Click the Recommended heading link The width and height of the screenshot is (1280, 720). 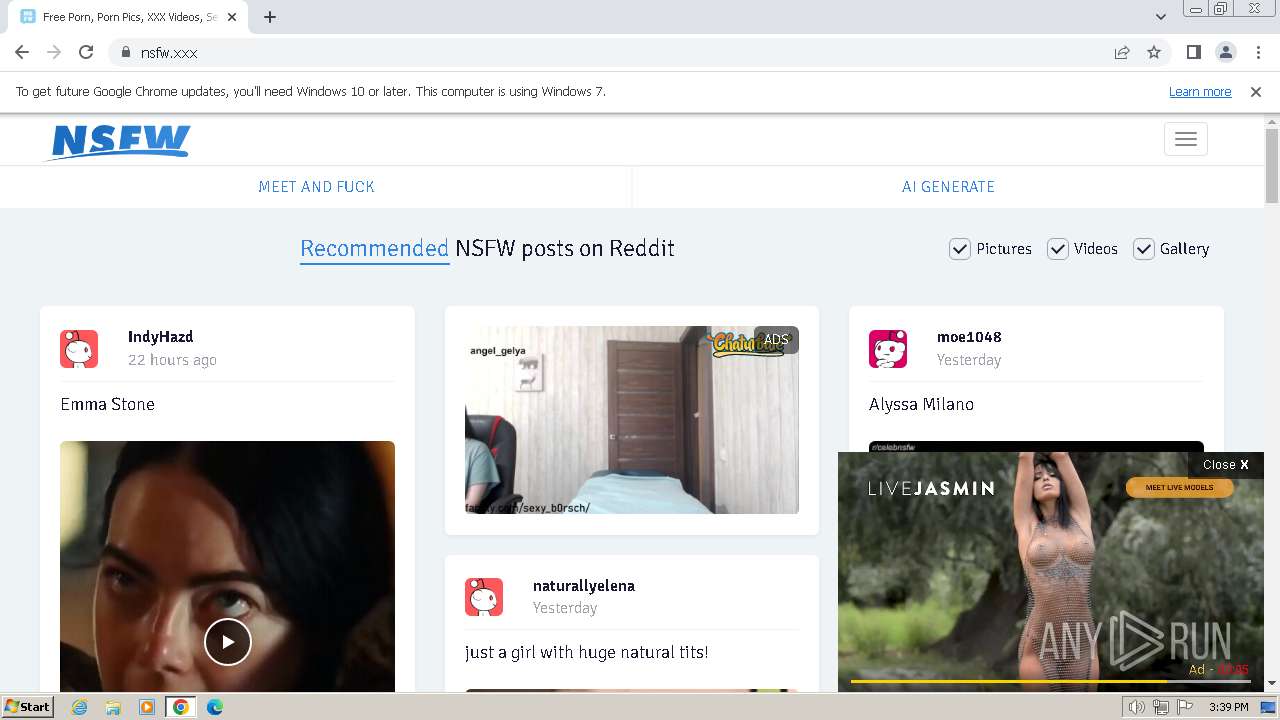click(x=374, y=248)
